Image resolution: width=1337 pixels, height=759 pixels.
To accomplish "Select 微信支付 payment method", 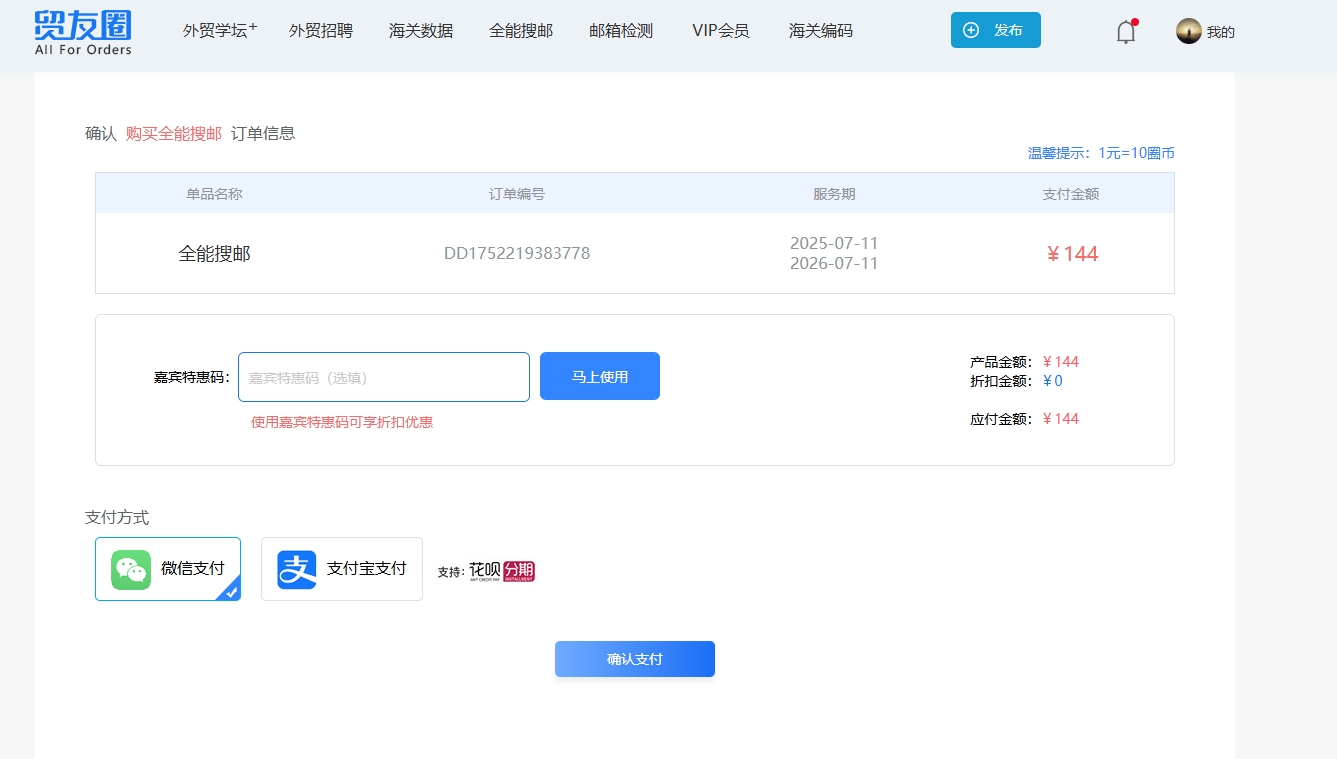I will [192, 569].
